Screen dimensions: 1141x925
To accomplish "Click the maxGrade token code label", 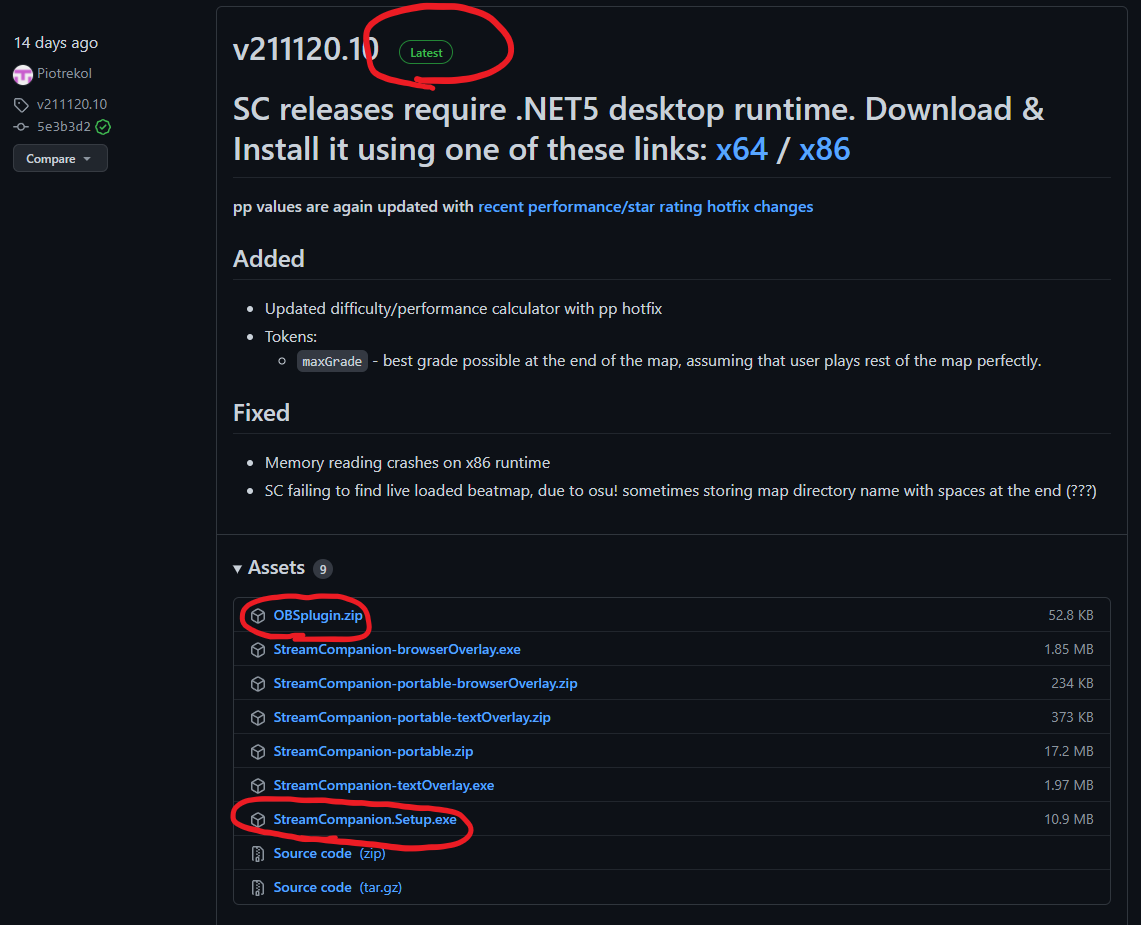I will (332, 362).
